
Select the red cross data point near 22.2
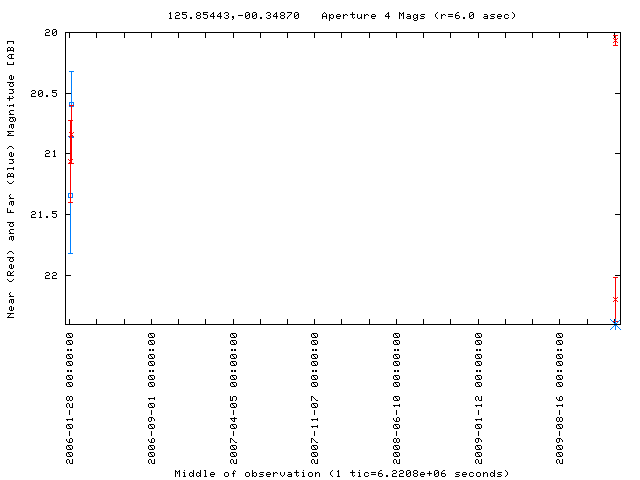[616, 300]
